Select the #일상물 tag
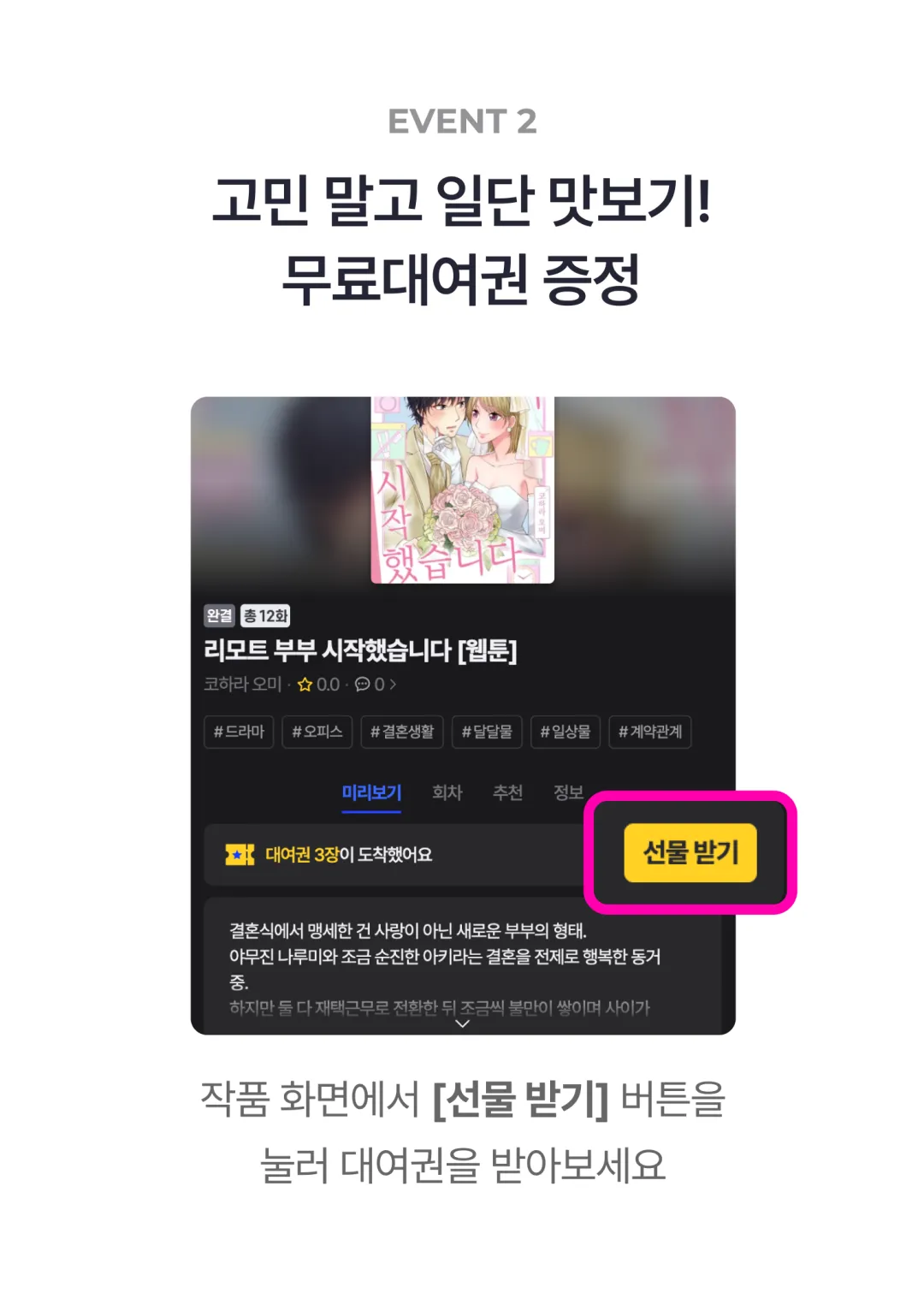The image size is (924, 1311). tap(566, 732)
